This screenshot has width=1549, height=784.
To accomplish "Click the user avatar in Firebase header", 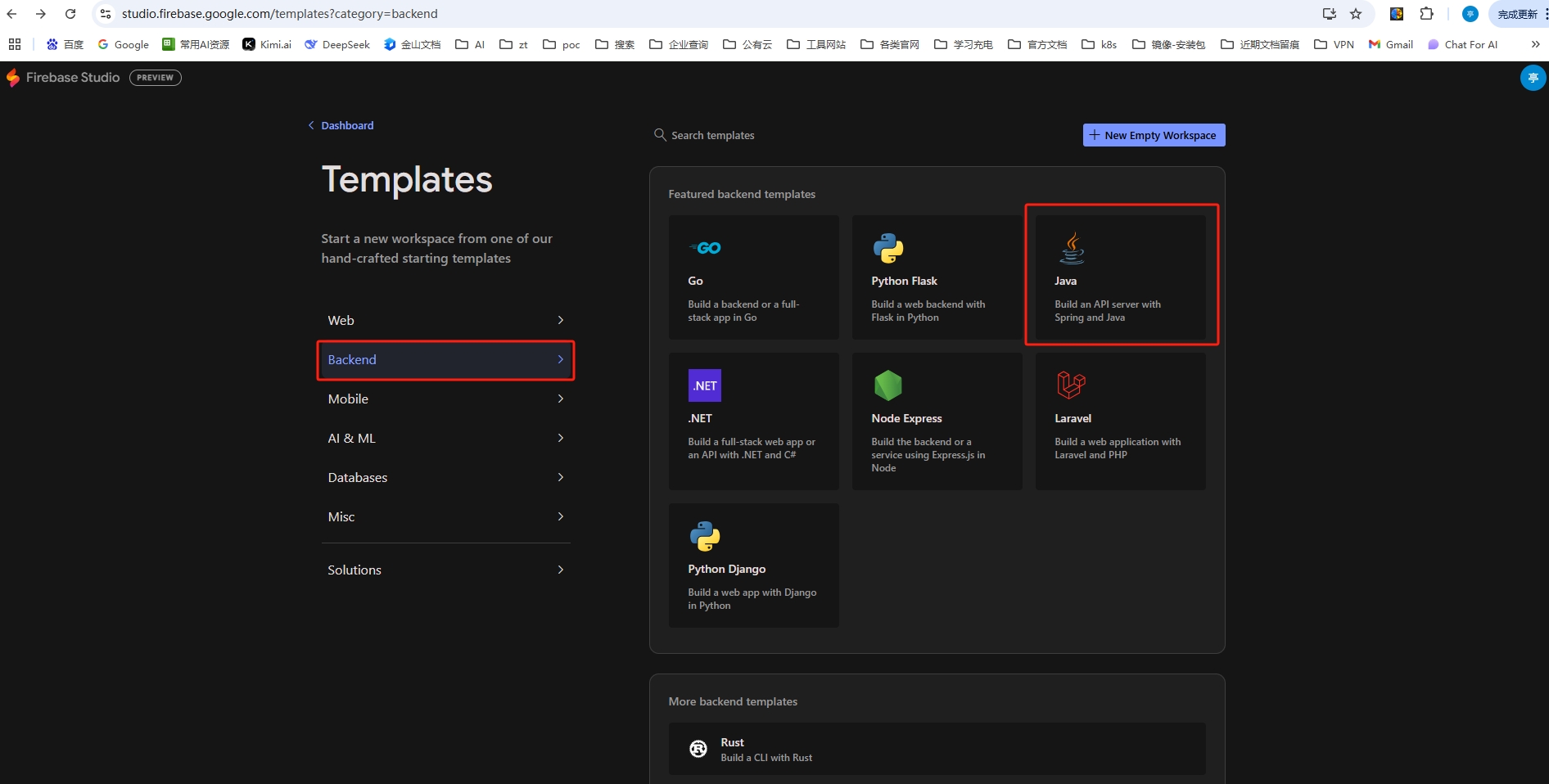I will pyautogui.click(x=1533, y=78).
